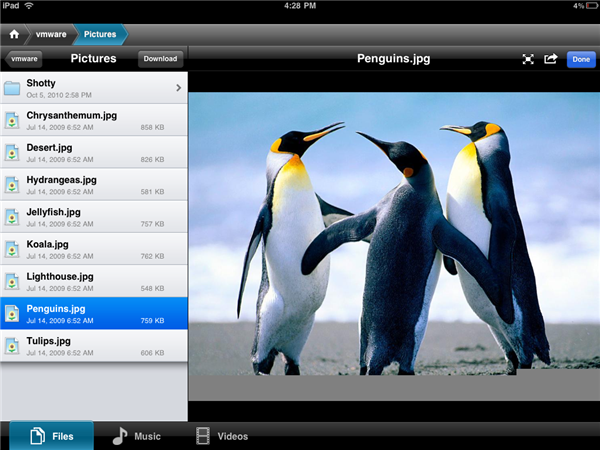This screenshot has width=600, height=450.
Task: Select the Files tab
Action: 51,436
